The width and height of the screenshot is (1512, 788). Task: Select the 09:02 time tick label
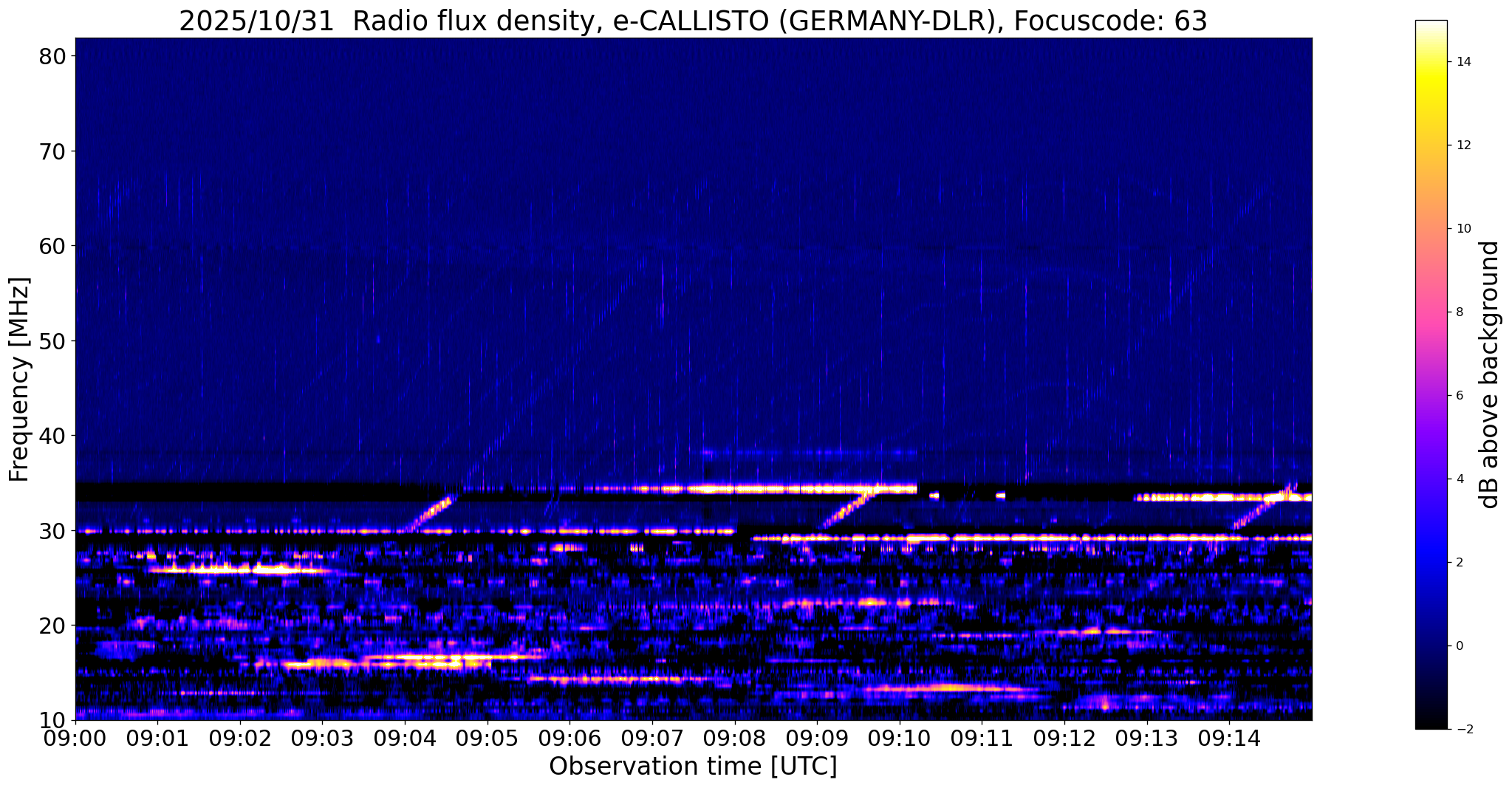(x=240, y=738)
